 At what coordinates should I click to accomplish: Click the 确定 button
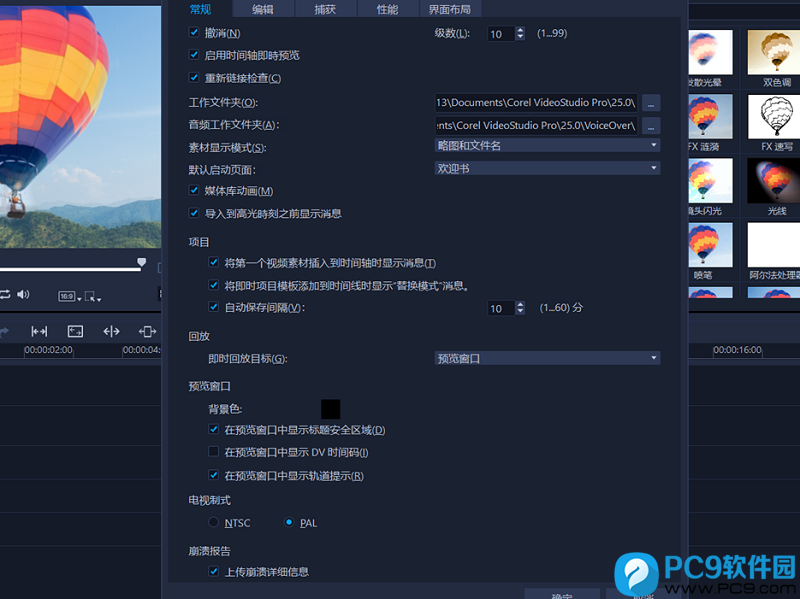(562, 594)
